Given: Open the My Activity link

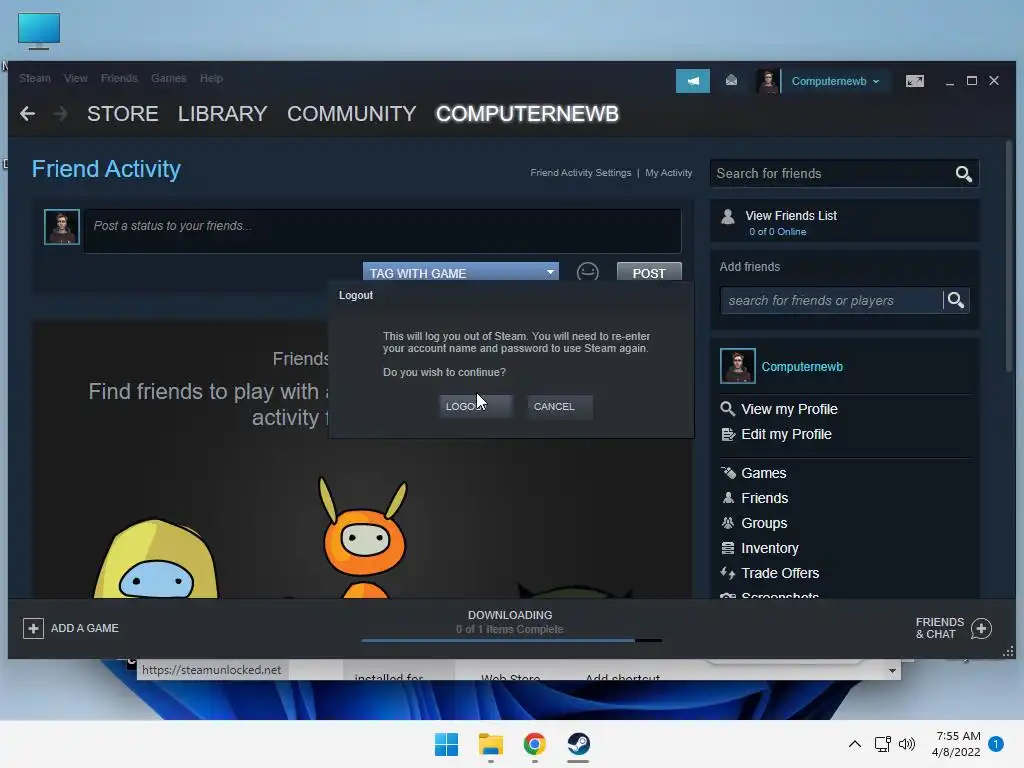Looking at the screenshot, I should pyautogui.click(x=669, y=173).
